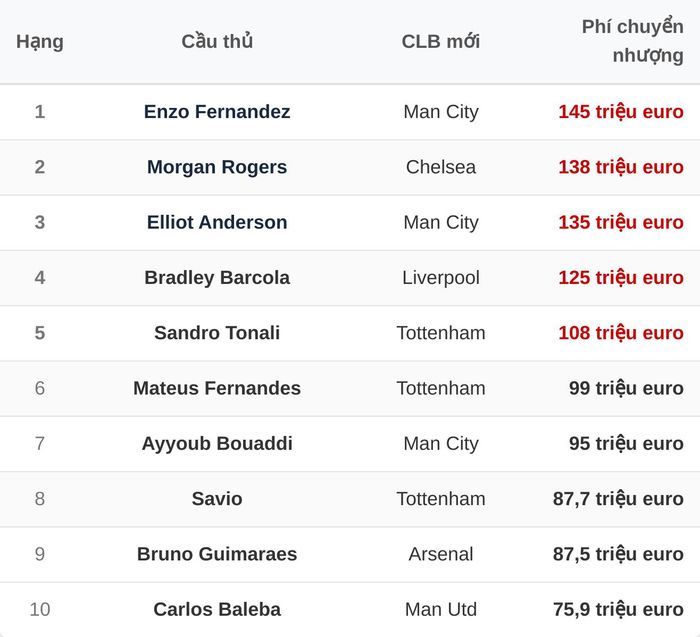
Task: Click the Savio player name
Action: click(217, 499)
